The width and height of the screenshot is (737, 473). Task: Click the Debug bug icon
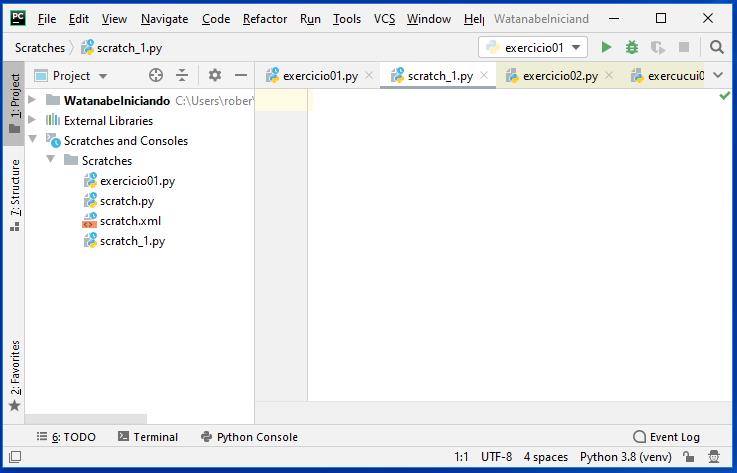point(632,47)
